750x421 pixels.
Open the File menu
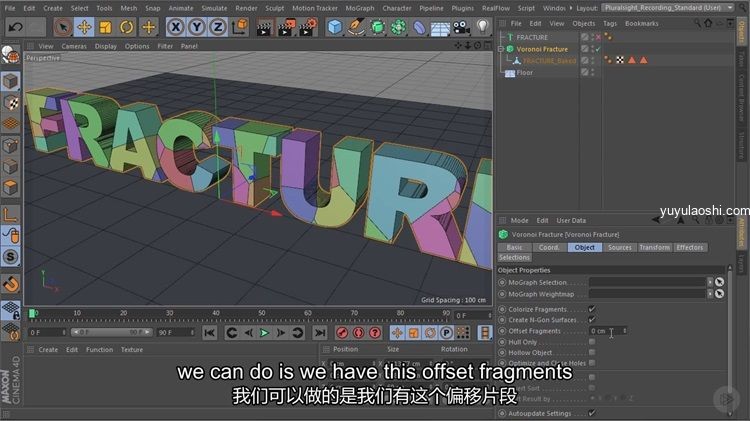click(10, 8)
